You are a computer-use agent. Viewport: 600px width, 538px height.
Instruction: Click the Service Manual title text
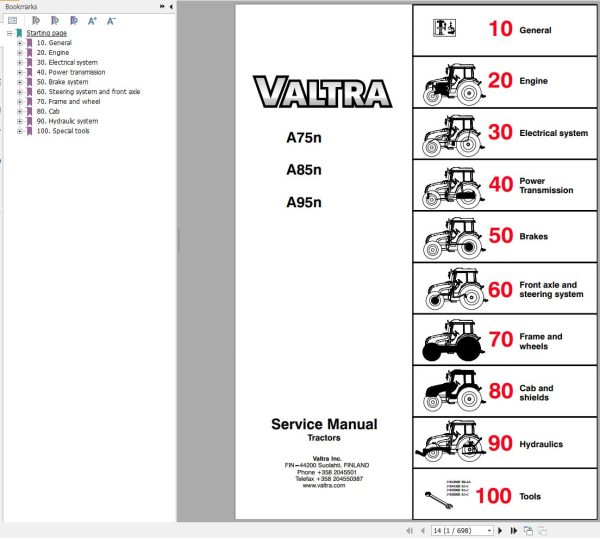pyautogui.click(x=324, y=424)
